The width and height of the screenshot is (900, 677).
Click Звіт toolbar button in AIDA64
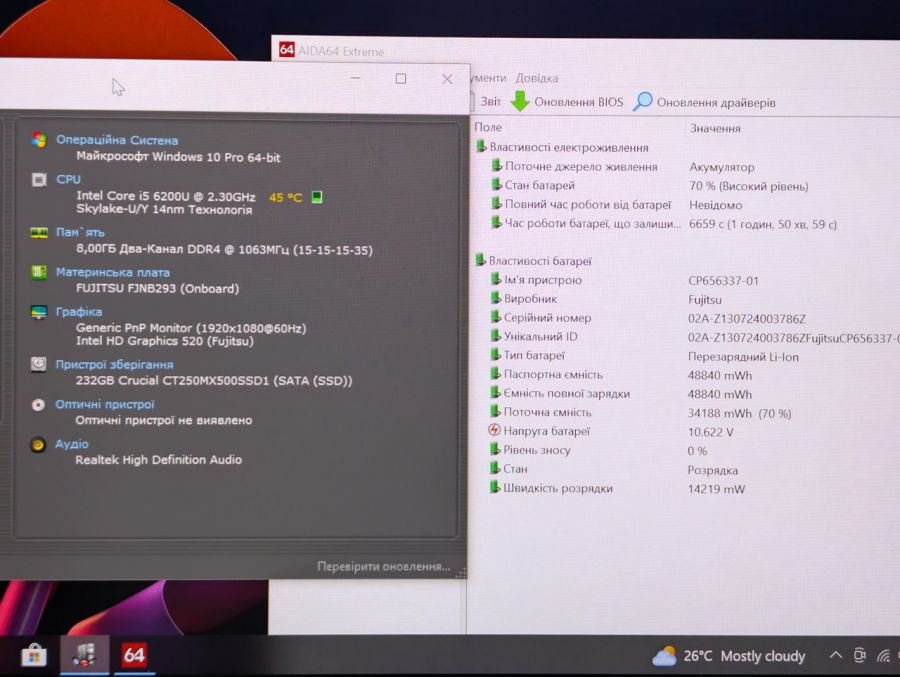tap(491, 102)
